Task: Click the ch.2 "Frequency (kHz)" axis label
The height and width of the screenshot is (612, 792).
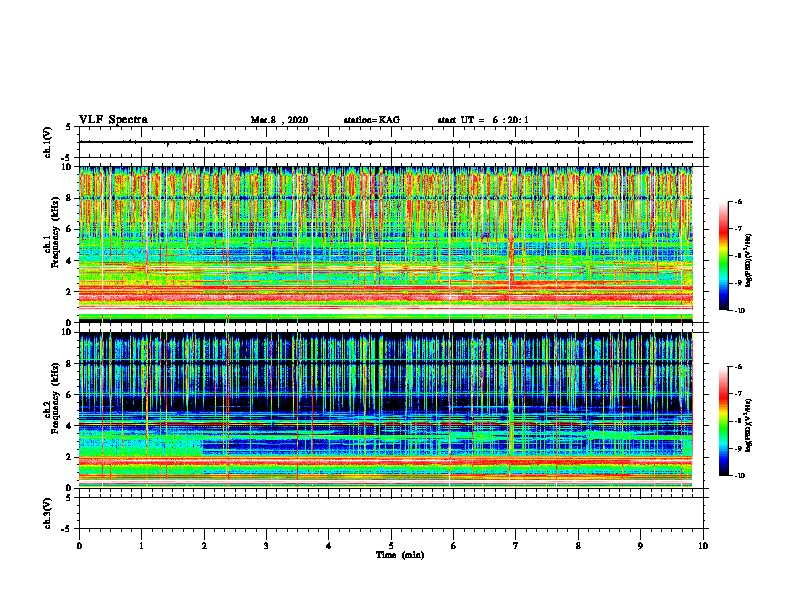Action: (x=54, y=398)
